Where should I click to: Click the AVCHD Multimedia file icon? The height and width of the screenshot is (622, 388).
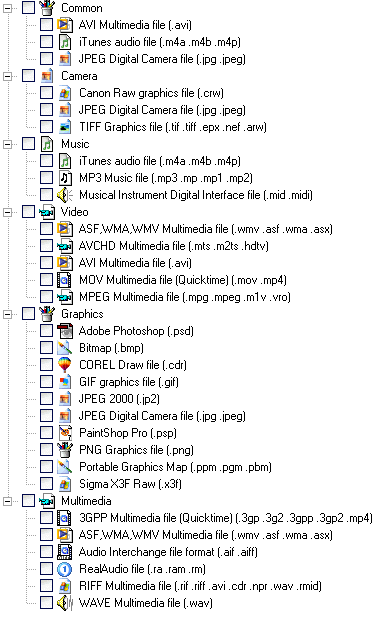click(65, 246)
